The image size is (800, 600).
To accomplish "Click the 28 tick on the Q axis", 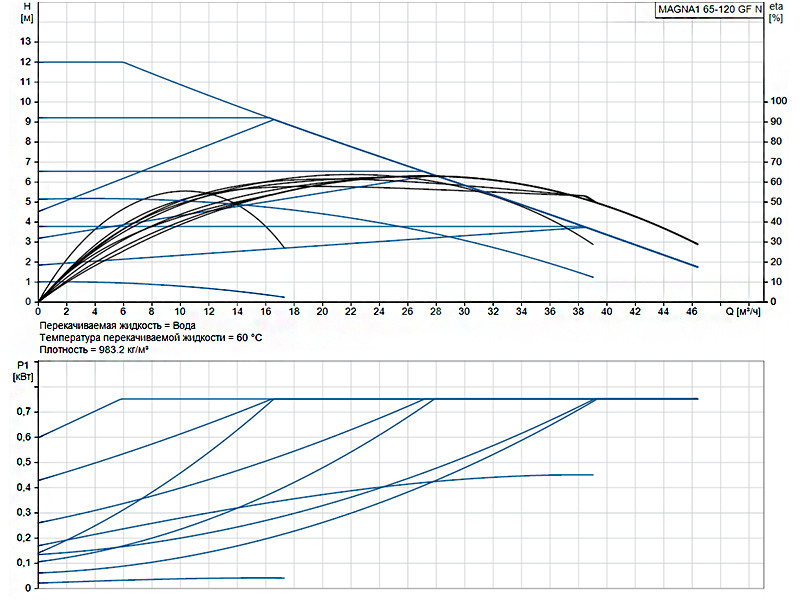I will 435,311.
